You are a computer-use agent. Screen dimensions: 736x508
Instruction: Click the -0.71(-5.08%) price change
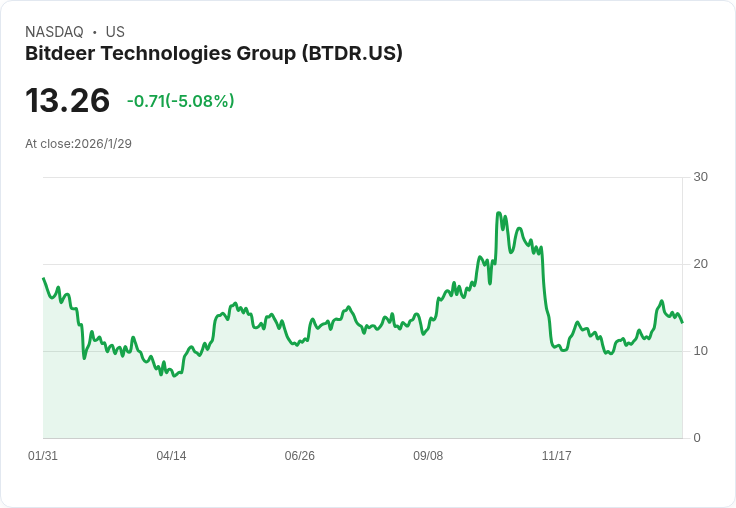click(181, 101)
